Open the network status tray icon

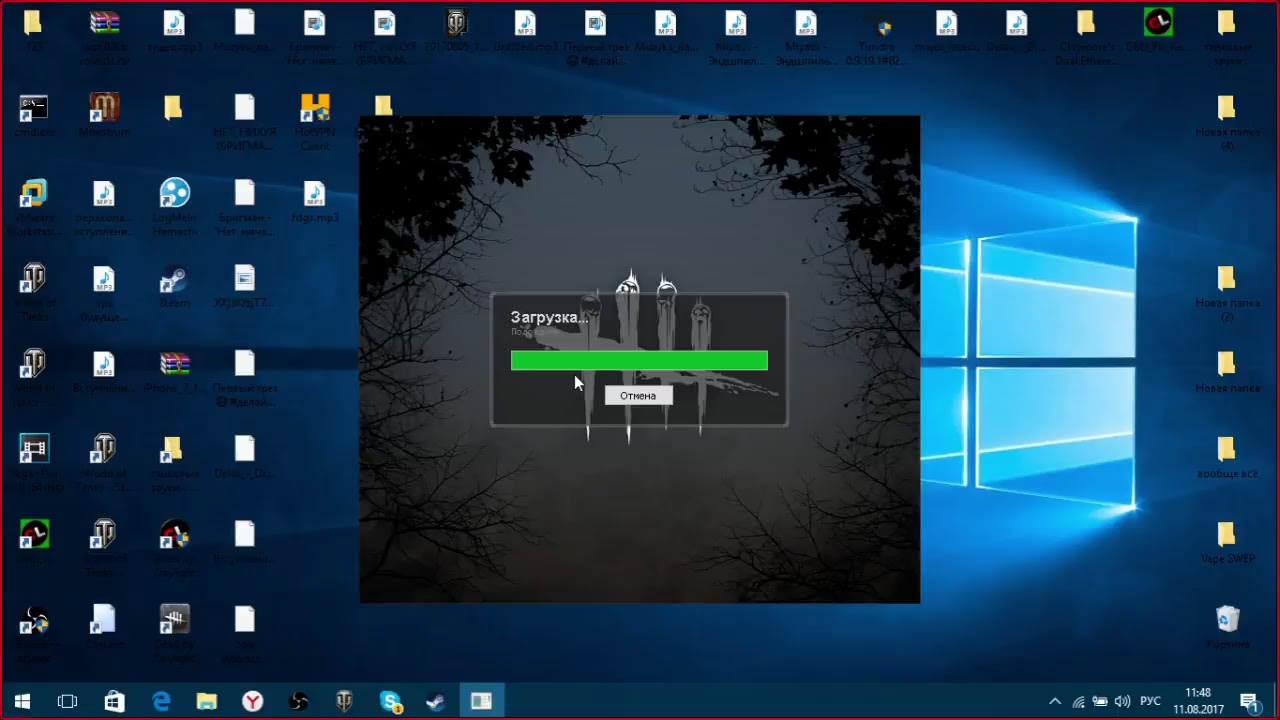click(1078, 702)
